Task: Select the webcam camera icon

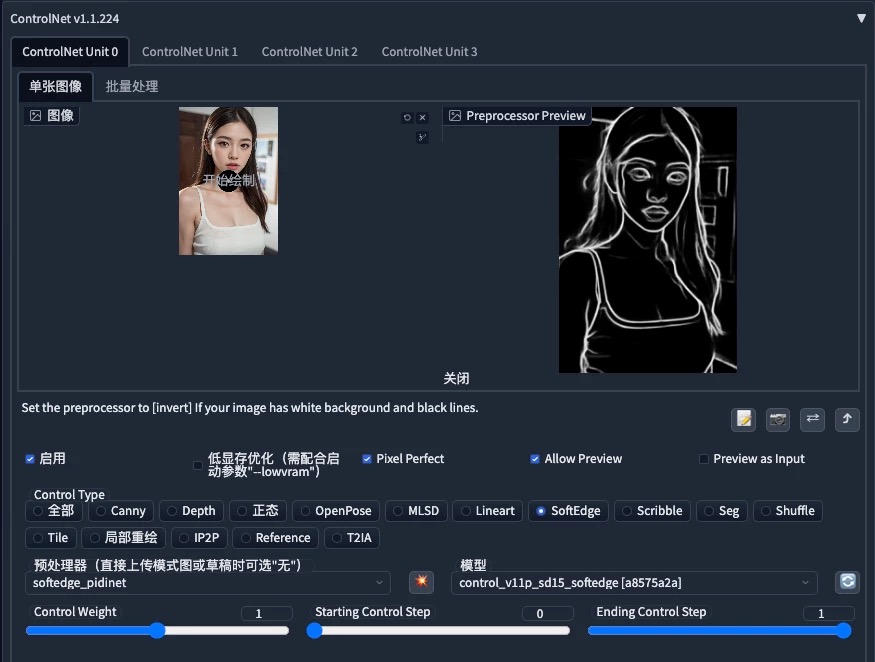Action: 778,419
